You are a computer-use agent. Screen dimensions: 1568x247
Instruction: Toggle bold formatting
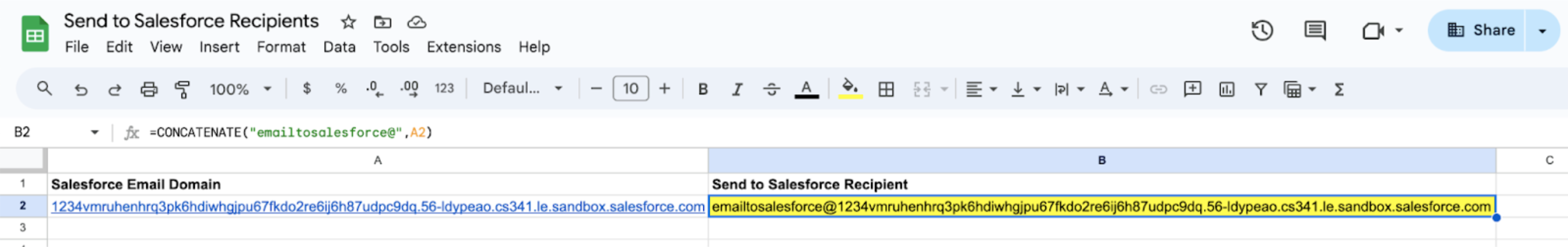point(703,89)
